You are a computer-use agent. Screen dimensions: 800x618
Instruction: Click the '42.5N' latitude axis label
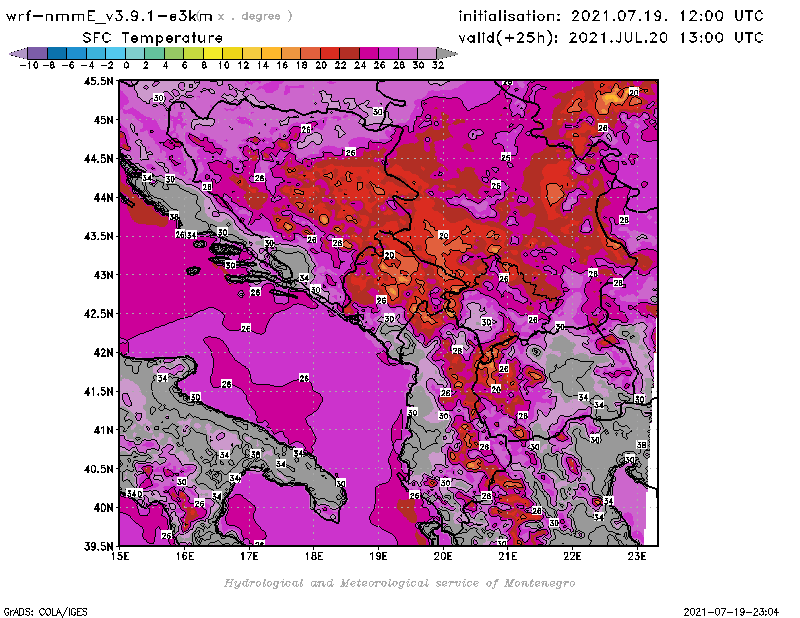(98, 314)
